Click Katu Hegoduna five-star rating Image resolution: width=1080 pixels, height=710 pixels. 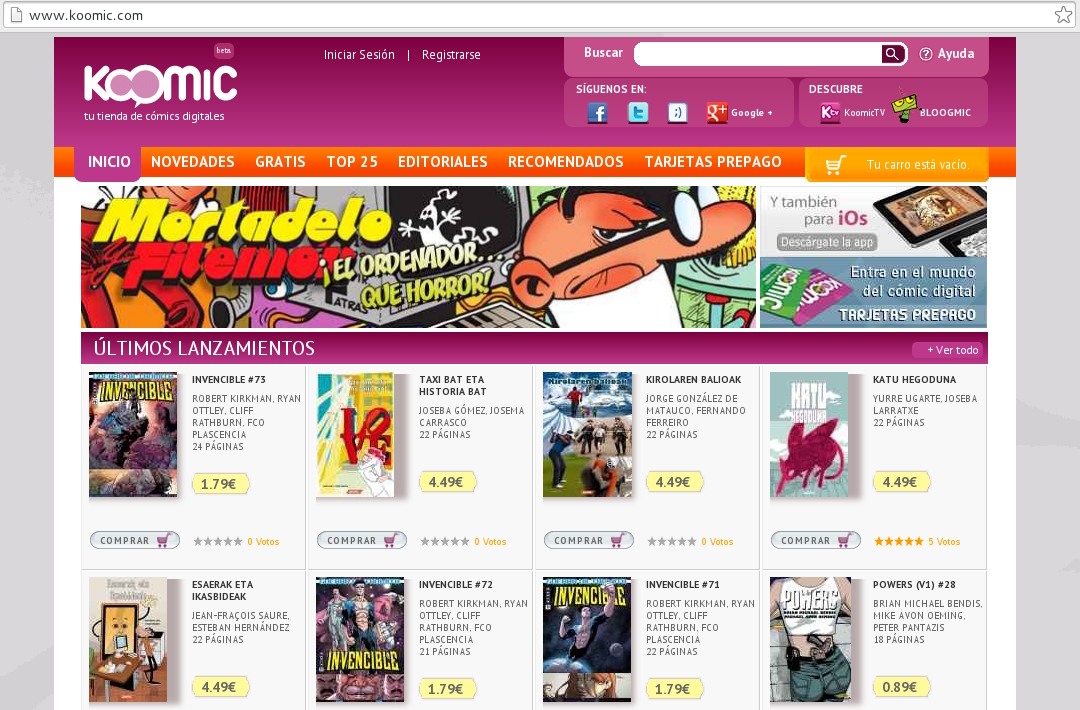[x=899, y=542]
